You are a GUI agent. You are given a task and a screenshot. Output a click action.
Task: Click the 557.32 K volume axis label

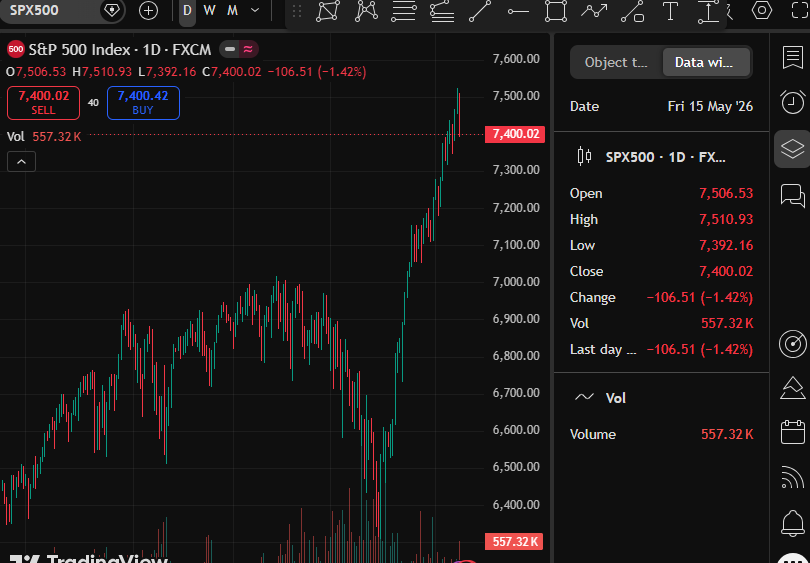point(514,541)
